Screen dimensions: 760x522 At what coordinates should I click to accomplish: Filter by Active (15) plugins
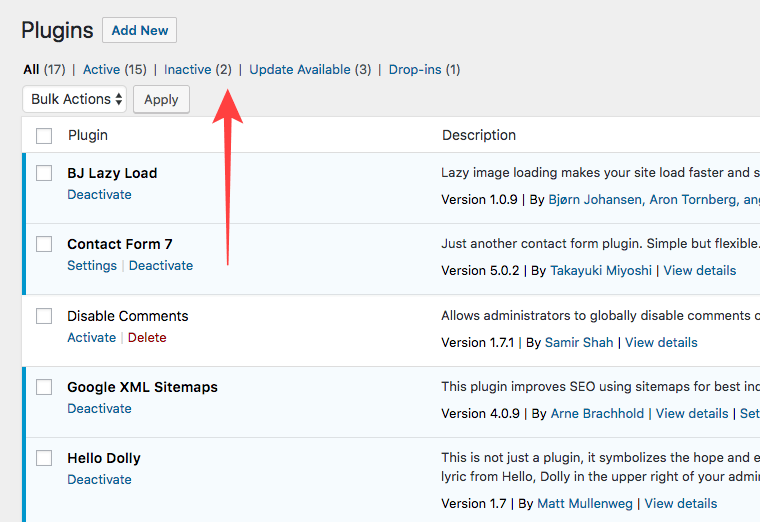(x=115, y=70)
